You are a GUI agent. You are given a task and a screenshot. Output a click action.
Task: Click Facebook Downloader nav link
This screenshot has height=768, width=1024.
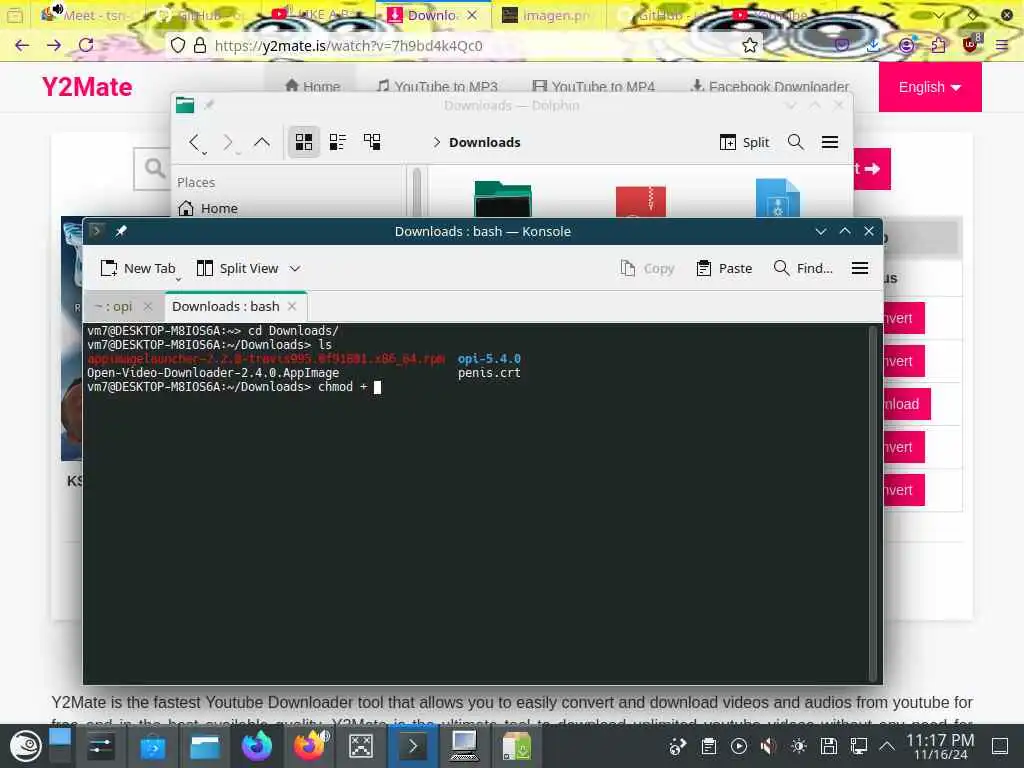(x=770, y=86)
